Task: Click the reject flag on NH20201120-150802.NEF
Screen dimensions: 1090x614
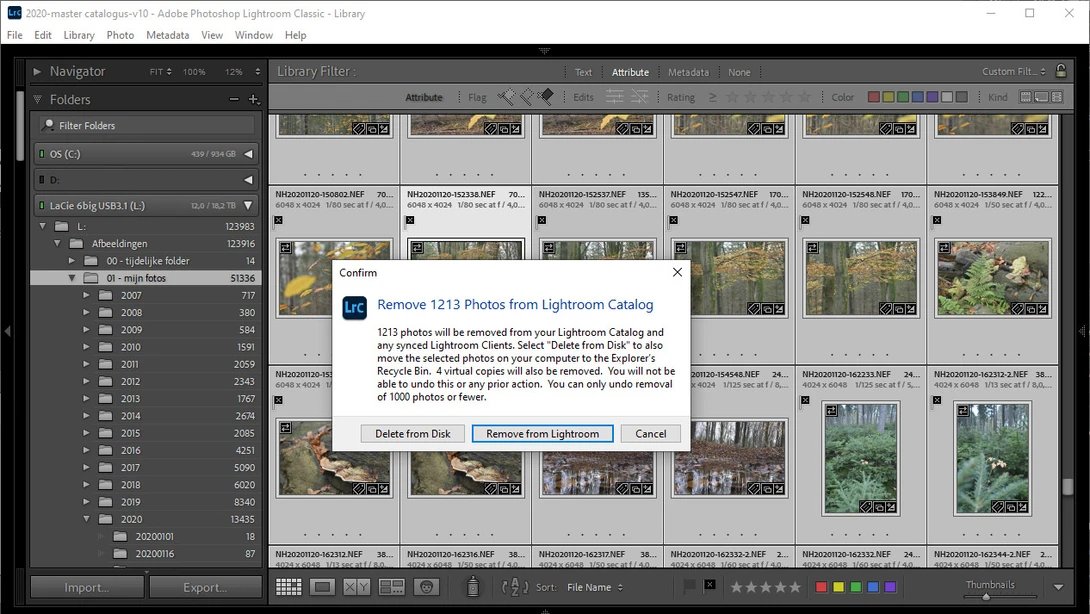Action: coord(278,220)
